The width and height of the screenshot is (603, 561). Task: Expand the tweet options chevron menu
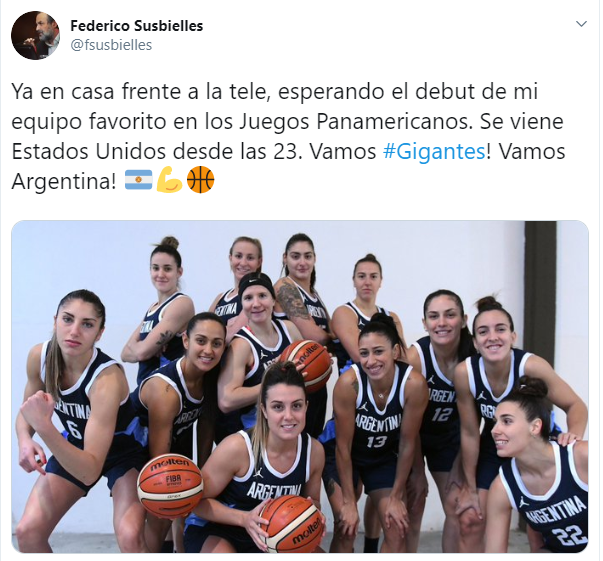click(581, 24)
